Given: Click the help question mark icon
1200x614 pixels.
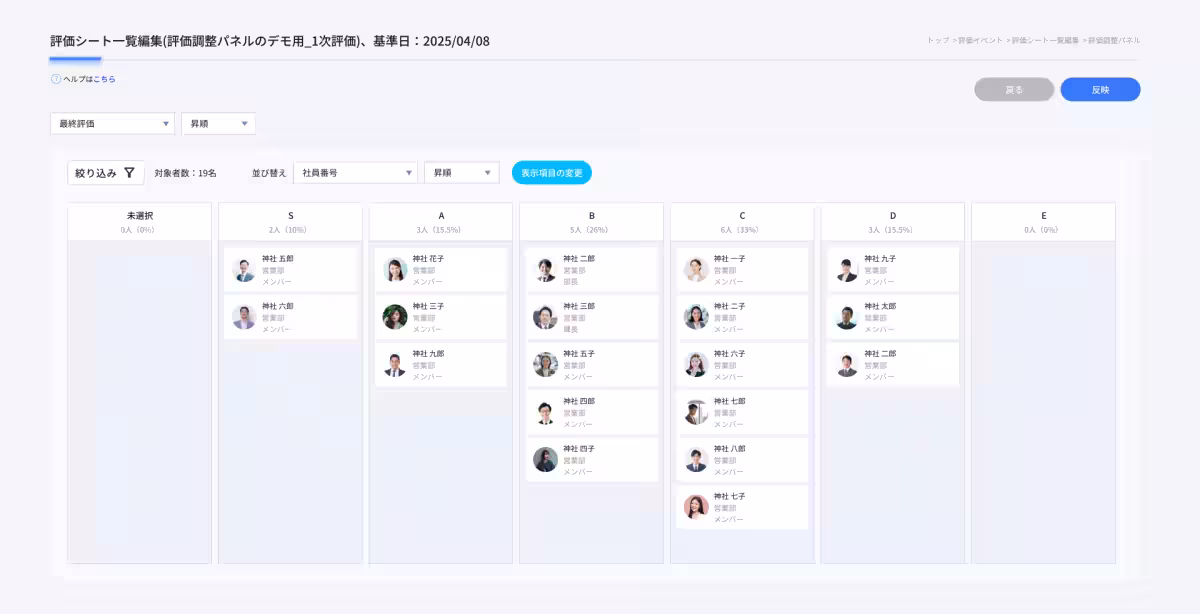Looking at the screenshot, I should pyautogui.click(x=56, y=79).
